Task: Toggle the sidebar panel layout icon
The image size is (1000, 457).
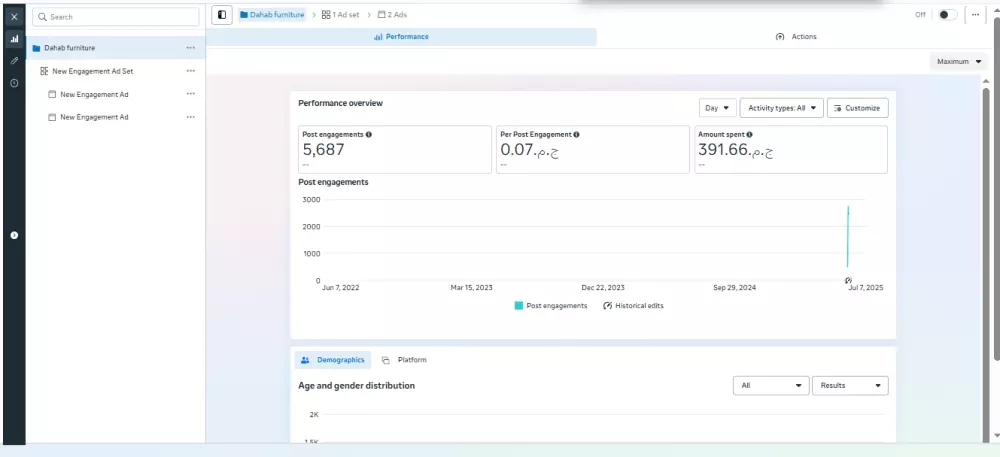Action: point(222,15)
